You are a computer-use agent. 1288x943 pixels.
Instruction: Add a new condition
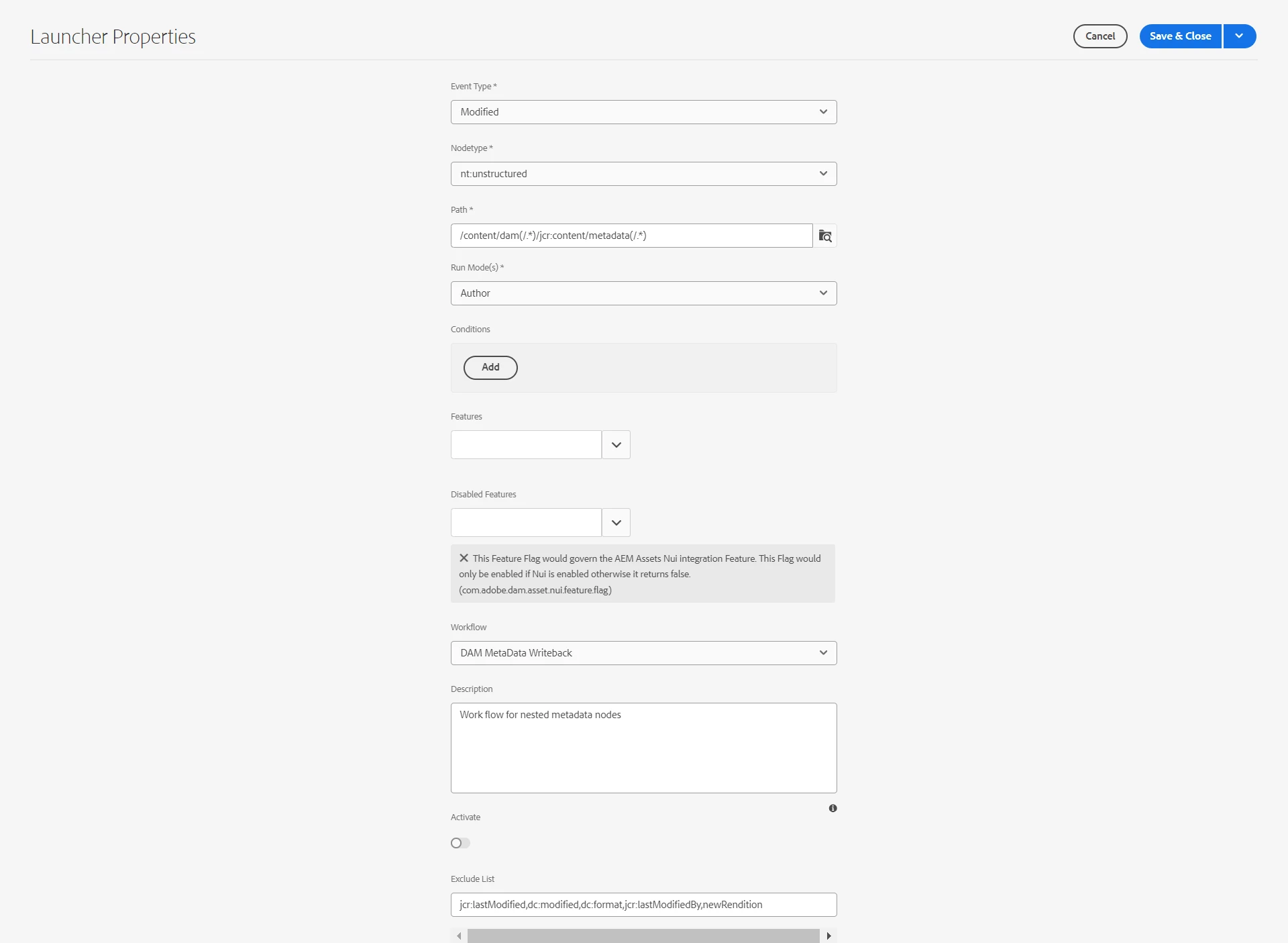490,368
